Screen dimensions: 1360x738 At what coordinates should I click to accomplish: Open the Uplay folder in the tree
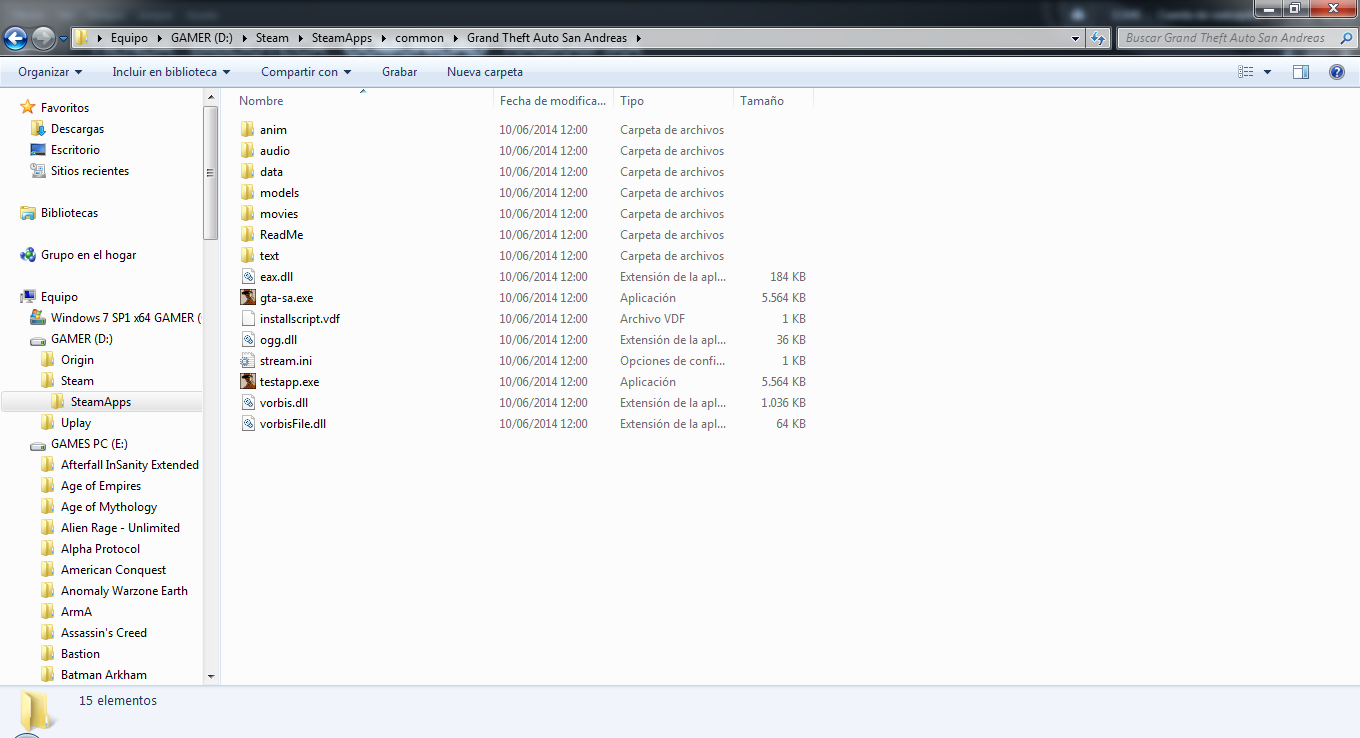click(76, 423)
